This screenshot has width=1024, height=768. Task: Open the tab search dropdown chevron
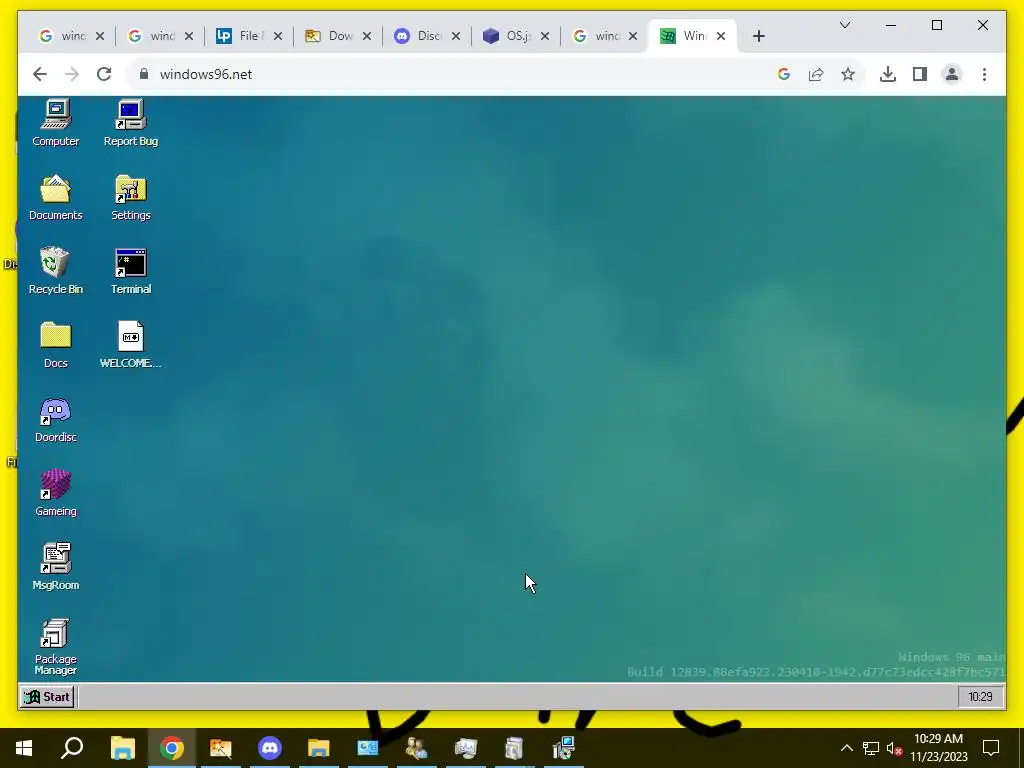(844, 25)
